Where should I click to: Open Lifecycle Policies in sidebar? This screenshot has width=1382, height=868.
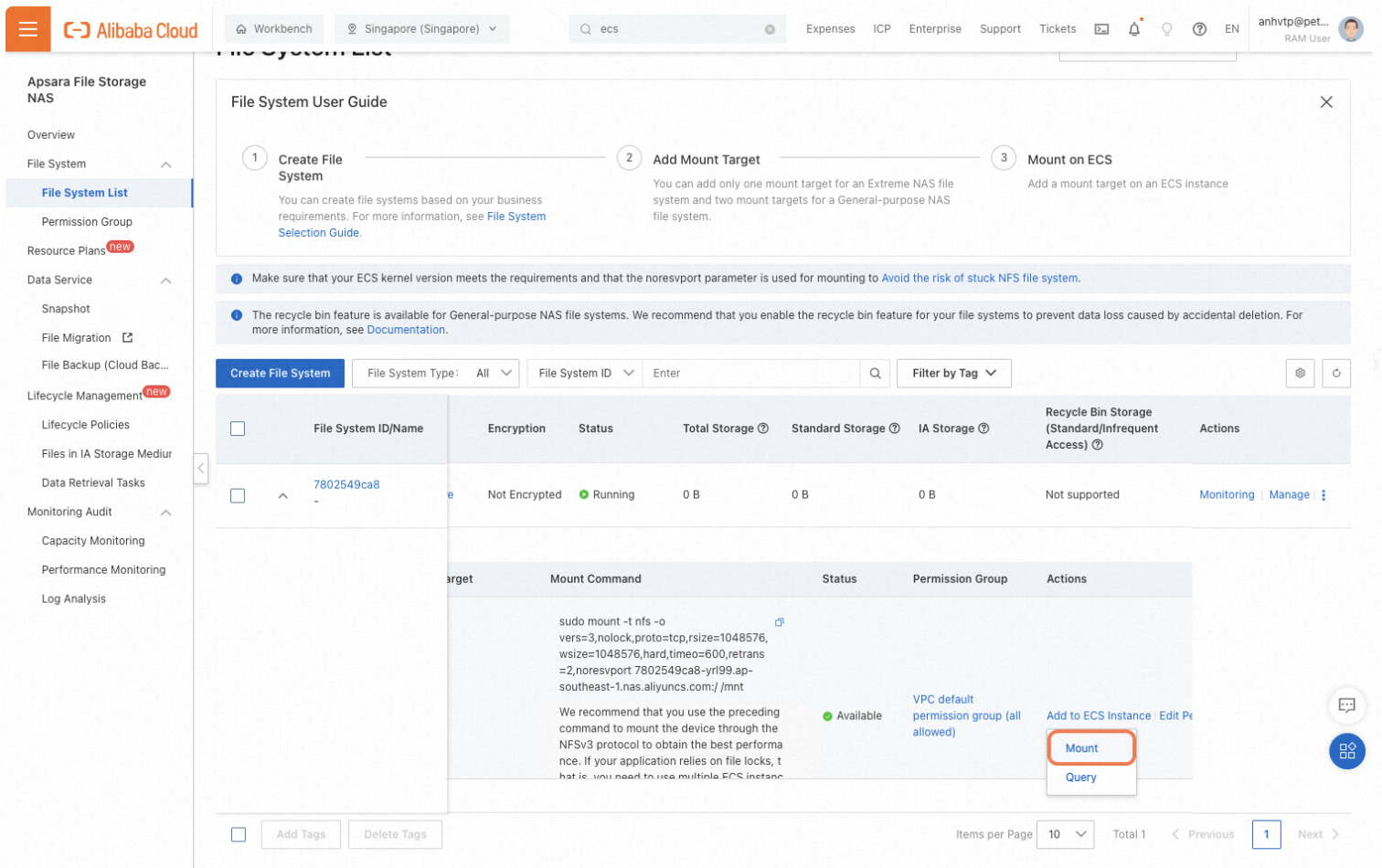tap(86, 425)
